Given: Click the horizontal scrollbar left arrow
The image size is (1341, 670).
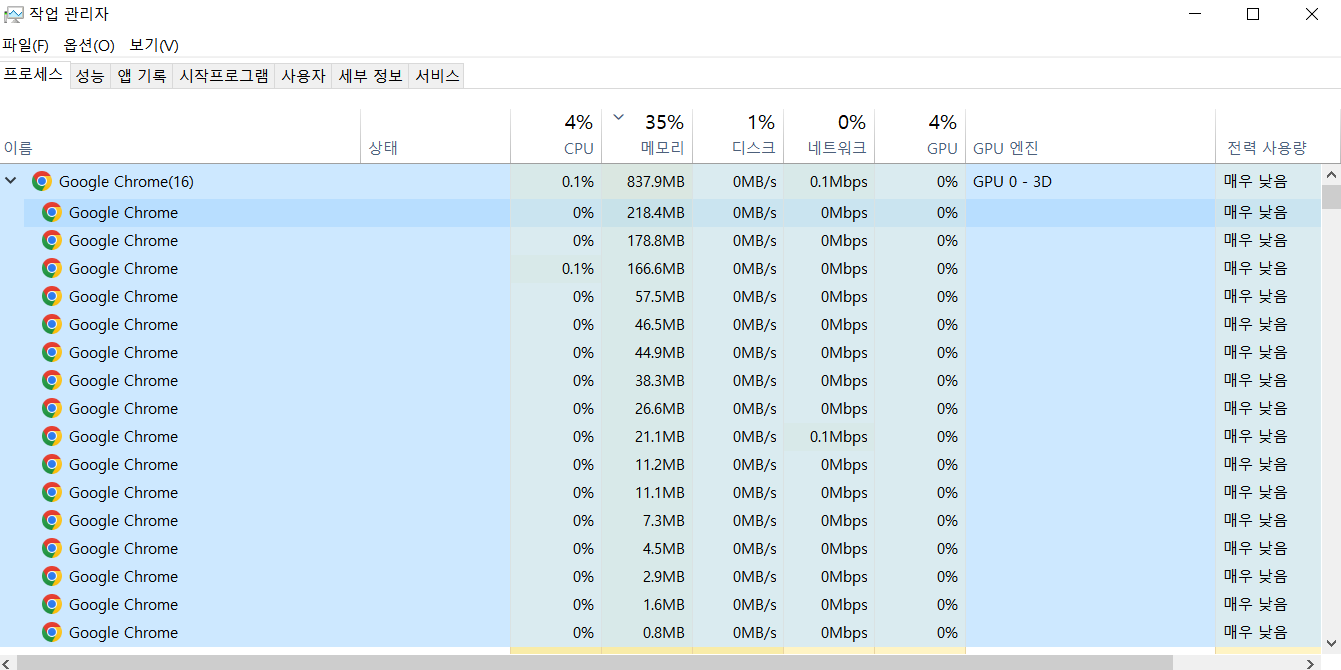Looking at the screenshot, I should 8,662.
